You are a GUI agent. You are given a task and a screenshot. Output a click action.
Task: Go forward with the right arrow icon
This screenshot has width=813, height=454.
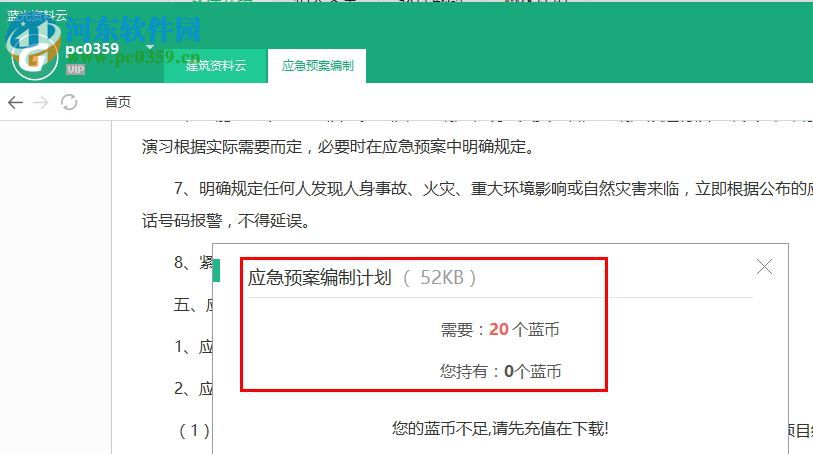pos(40,102)
